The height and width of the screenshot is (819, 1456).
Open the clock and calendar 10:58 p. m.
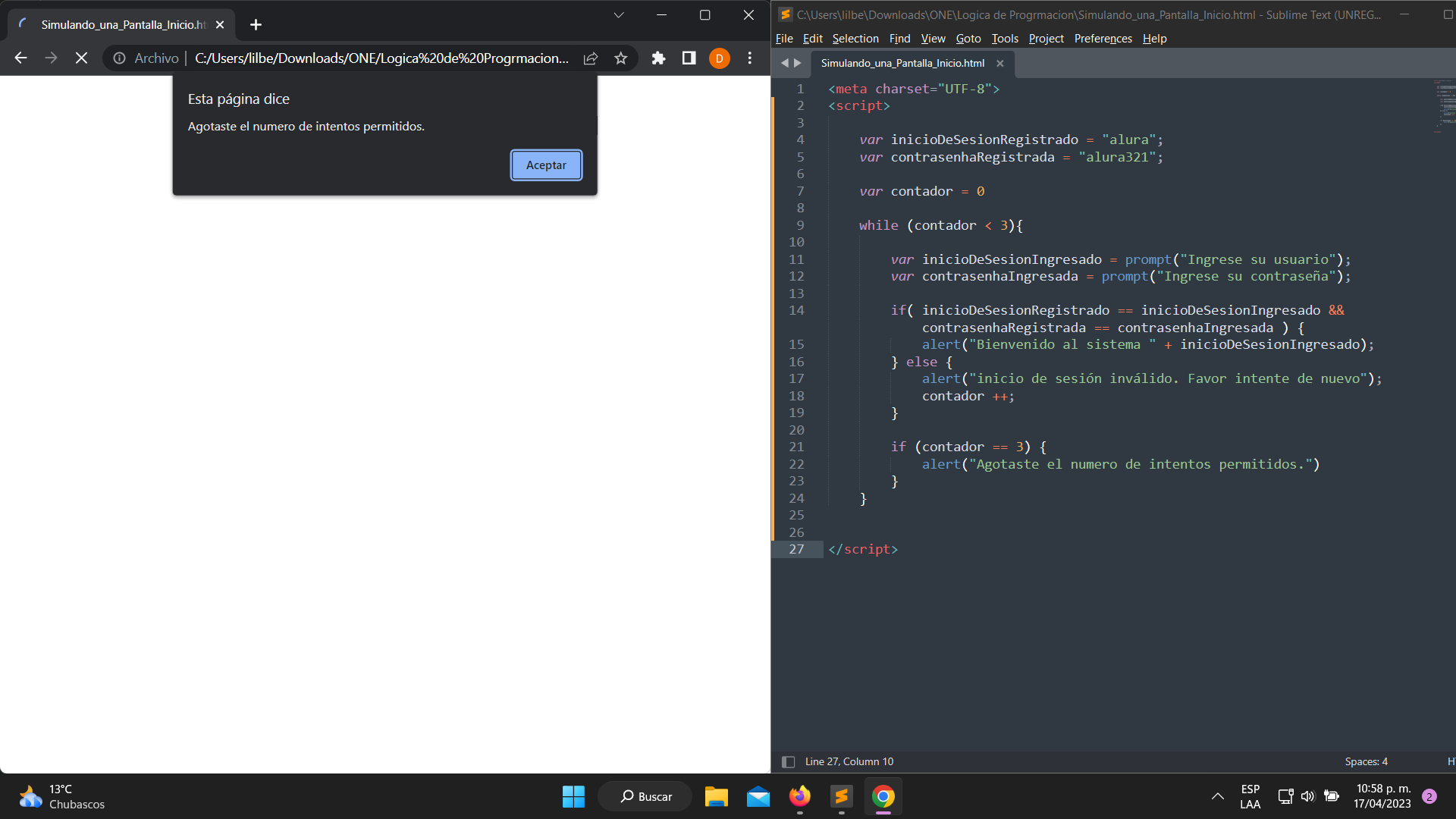point(1382,796)
